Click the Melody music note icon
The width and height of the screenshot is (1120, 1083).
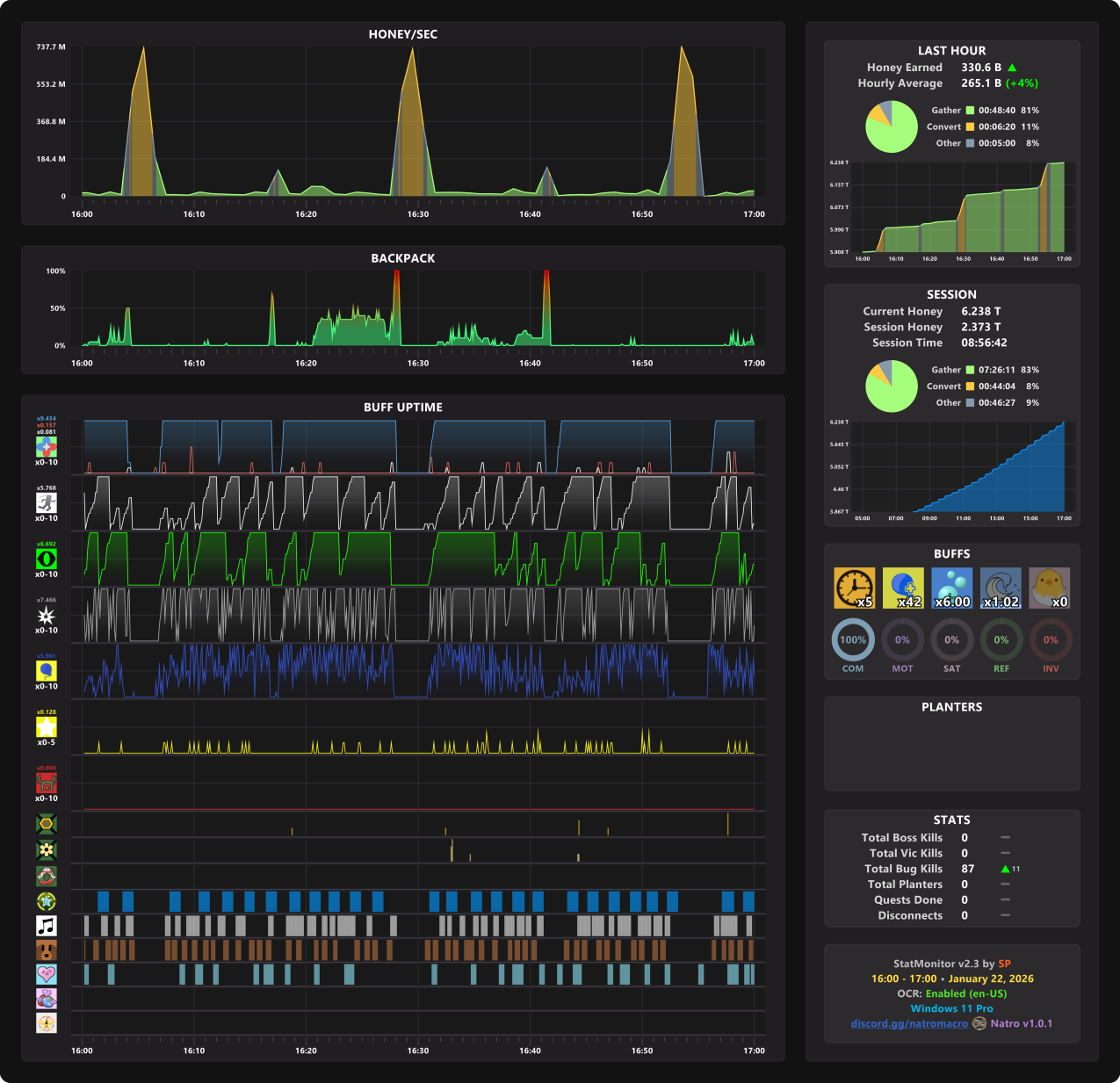coord(47,926)
